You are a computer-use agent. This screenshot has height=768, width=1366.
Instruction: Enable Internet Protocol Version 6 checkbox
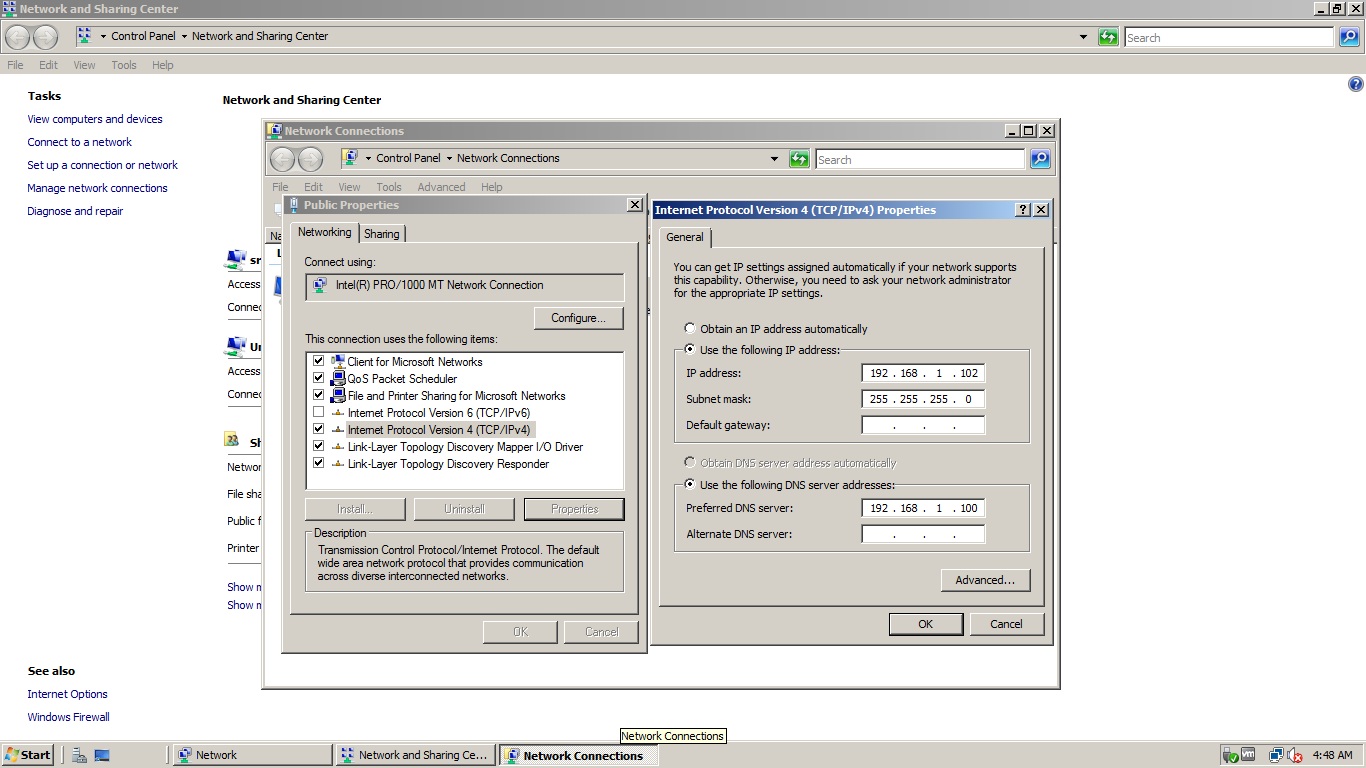(319, 412)
